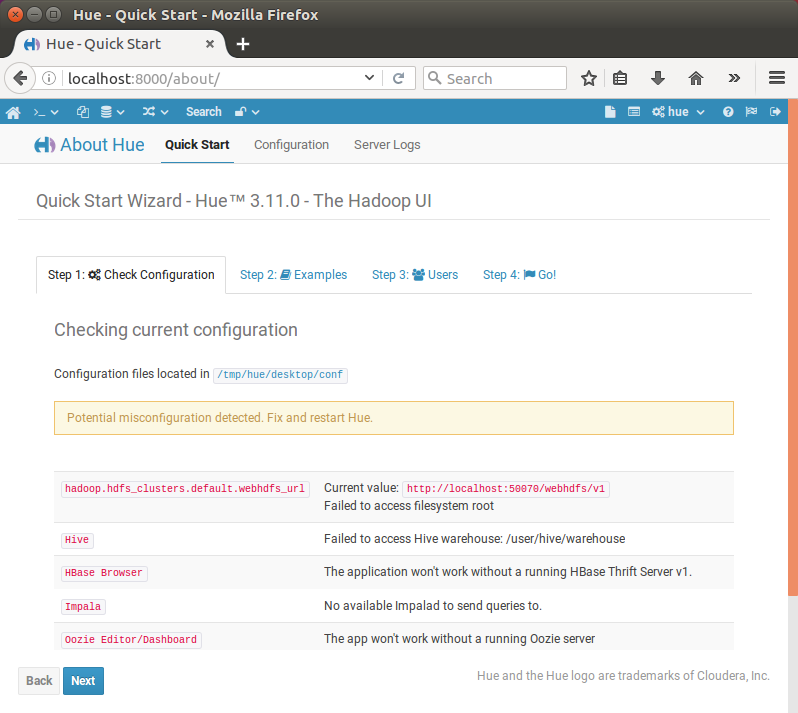This screenshot has height=713, width=798.
Task: Click the Hive configuration label
Action: point(77,540)
